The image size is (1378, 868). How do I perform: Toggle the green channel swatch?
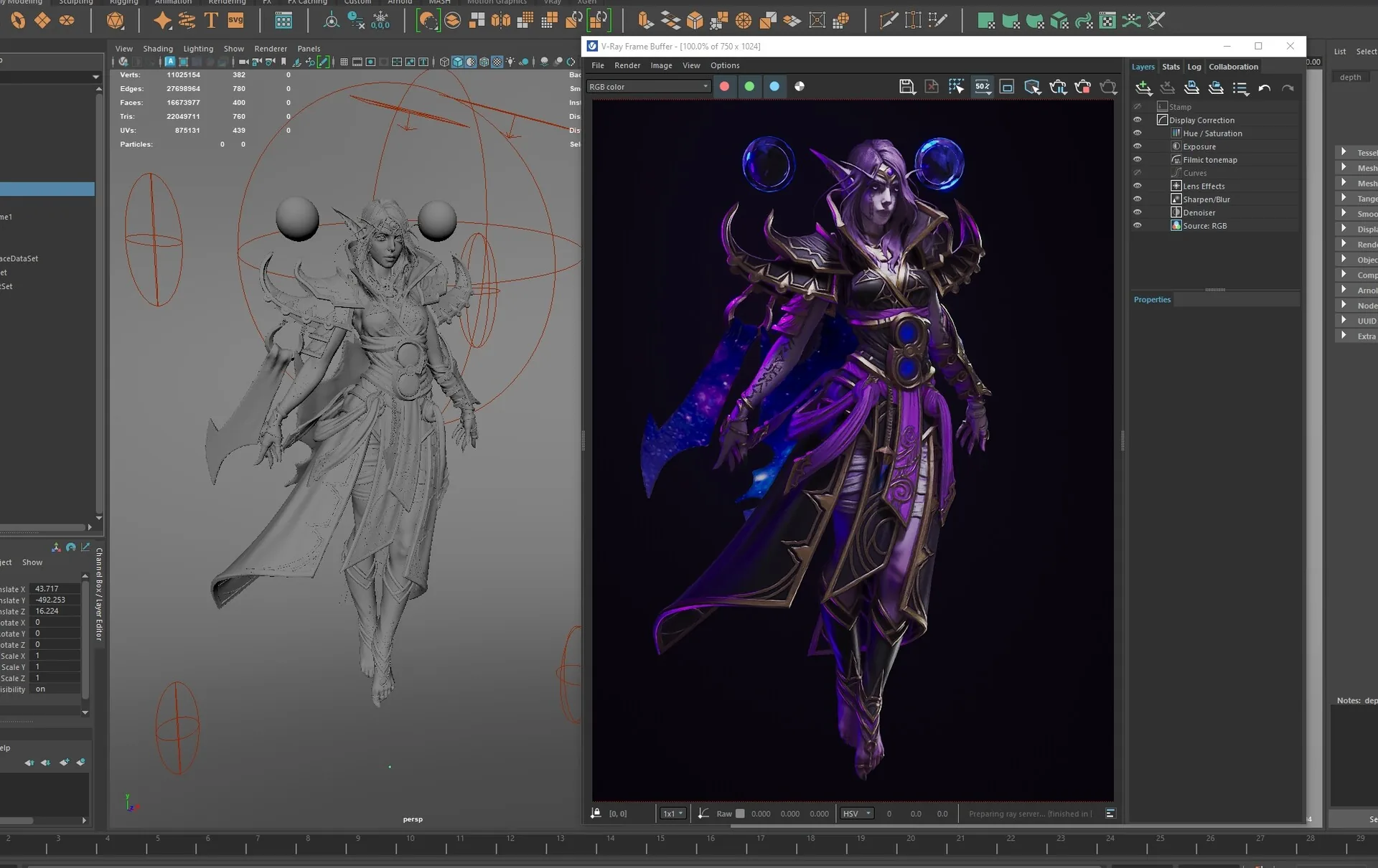[749, 87]
